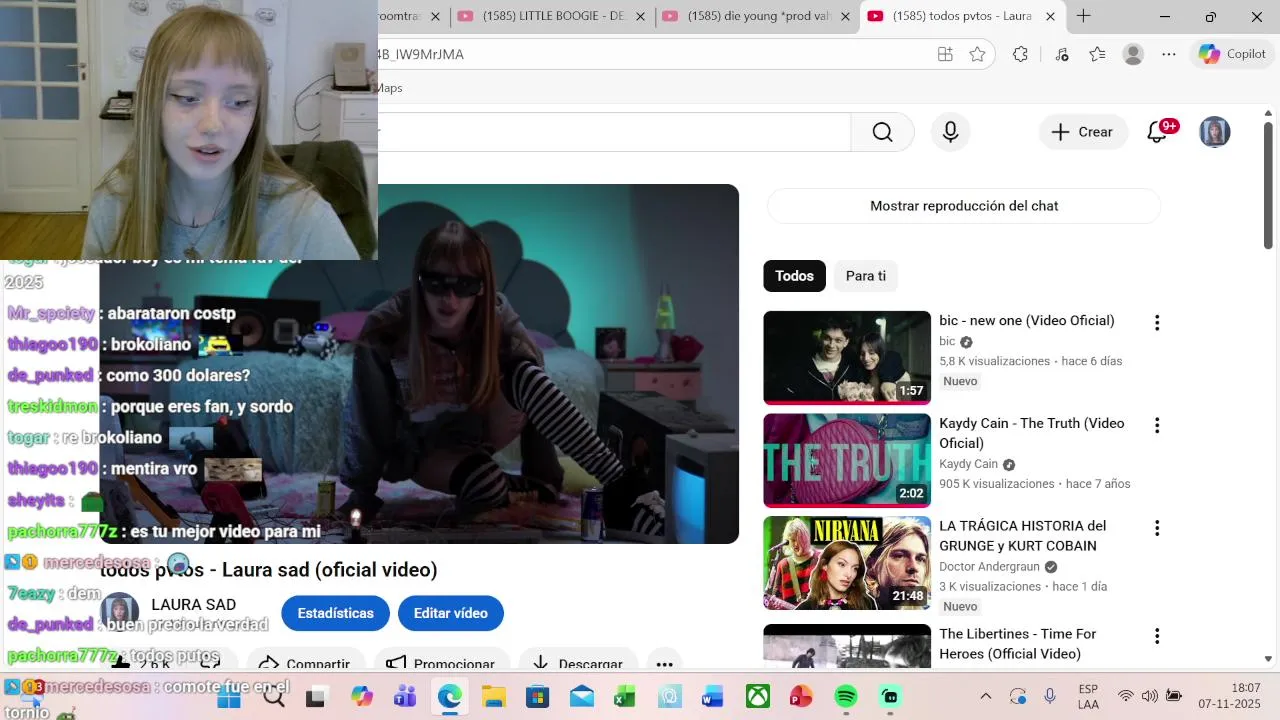The width and height of the screenshot is (1280, 720).
Task: Activate voice search microphone on YouTube
Action: point(950,132)
